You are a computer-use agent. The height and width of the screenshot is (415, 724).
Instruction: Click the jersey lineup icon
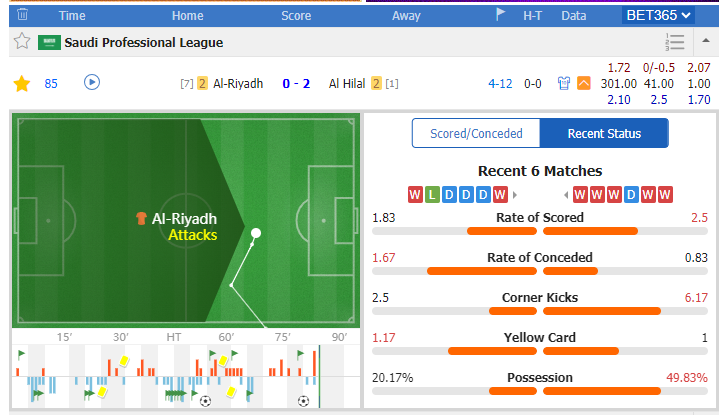(x=563, y=84)
